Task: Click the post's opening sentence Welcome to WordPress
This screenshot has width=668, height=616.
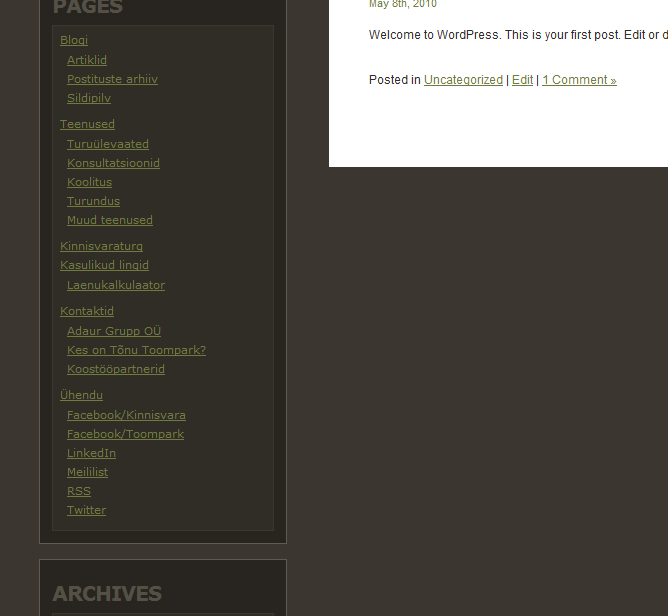Action: 435,35
